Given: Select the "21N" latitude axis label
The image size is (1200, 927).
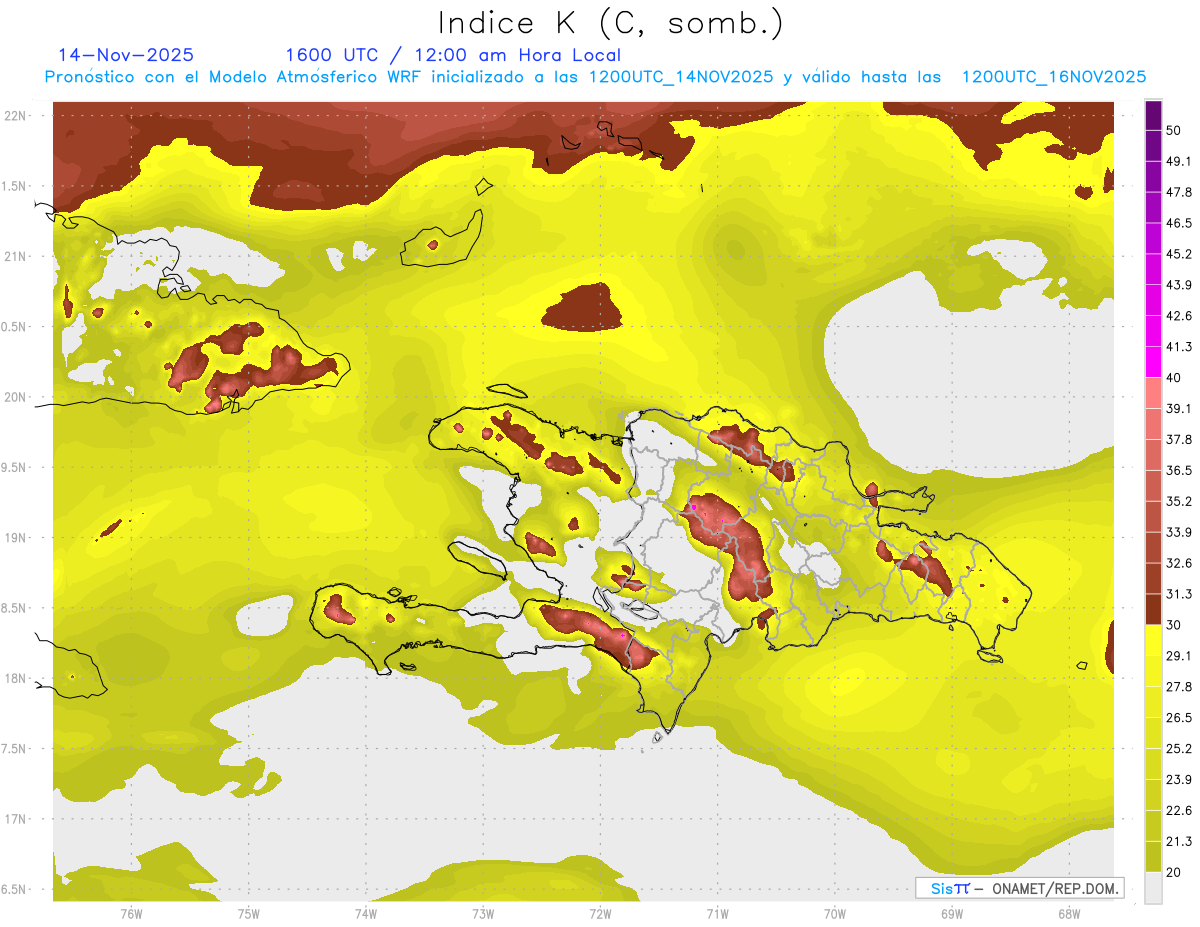Looking at the screenshot, I should pos(17,257).
